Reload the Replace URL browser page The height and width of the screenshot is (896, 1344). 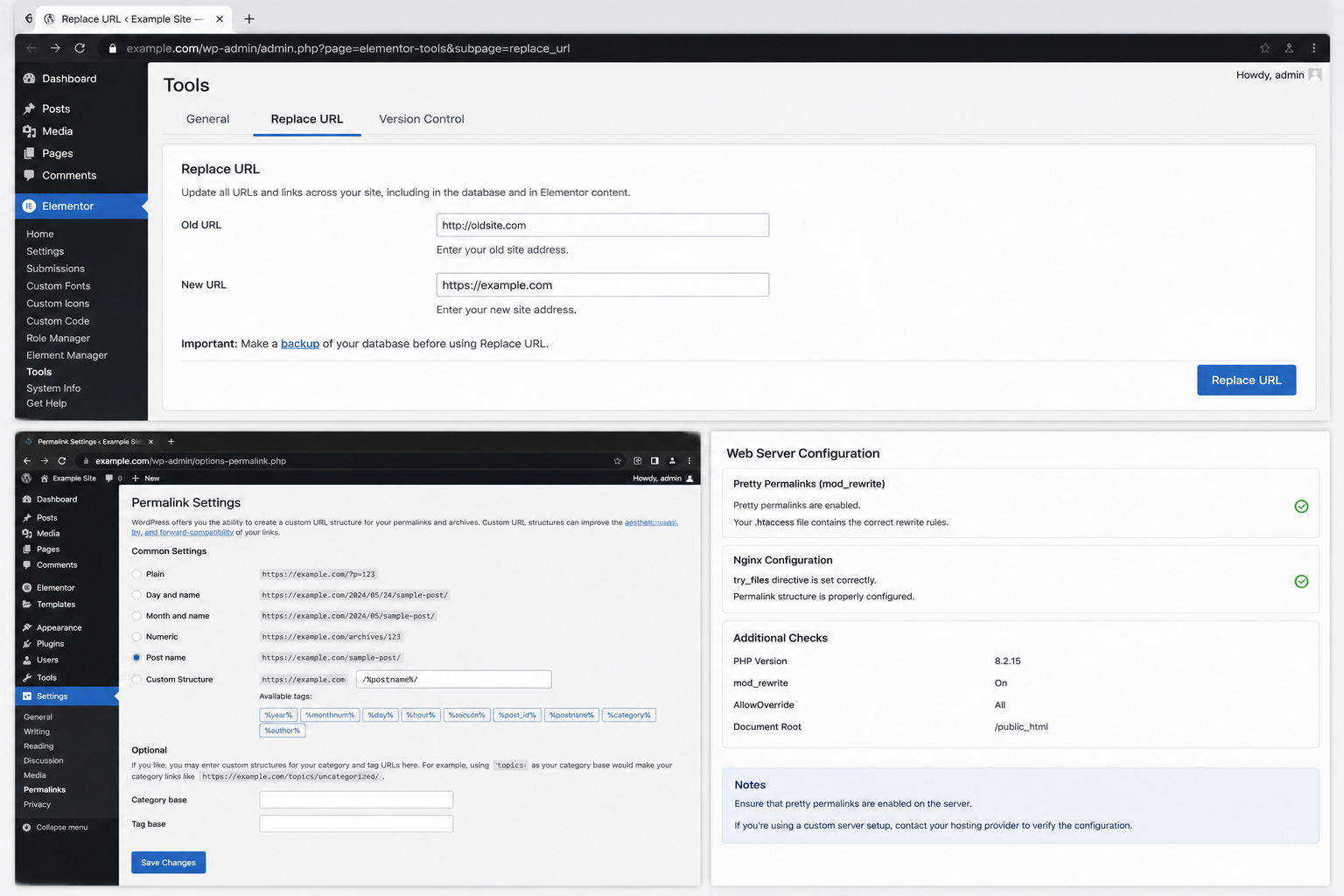click(80, 48)
